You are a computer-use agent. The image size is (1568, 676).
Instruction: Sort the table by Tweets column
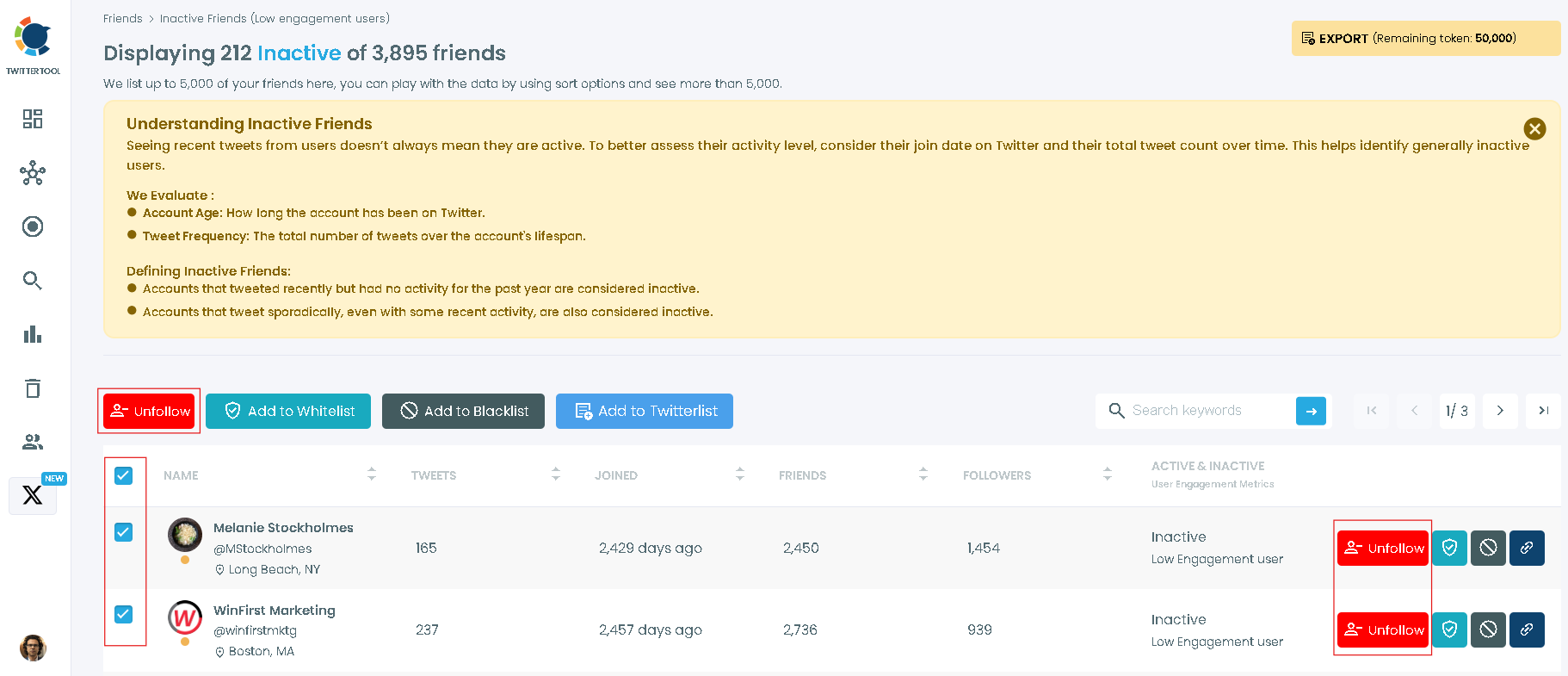[x=556, y=474]
